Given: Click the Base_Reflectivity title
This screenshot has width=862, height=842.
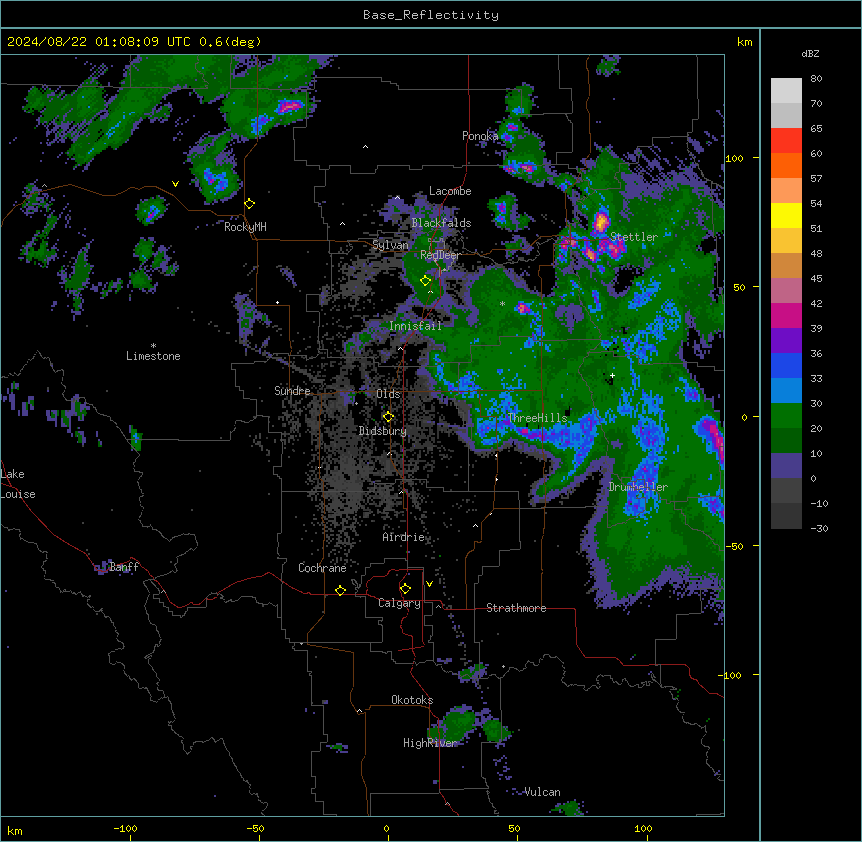Looking at the screenshot, I should (431, 15).
